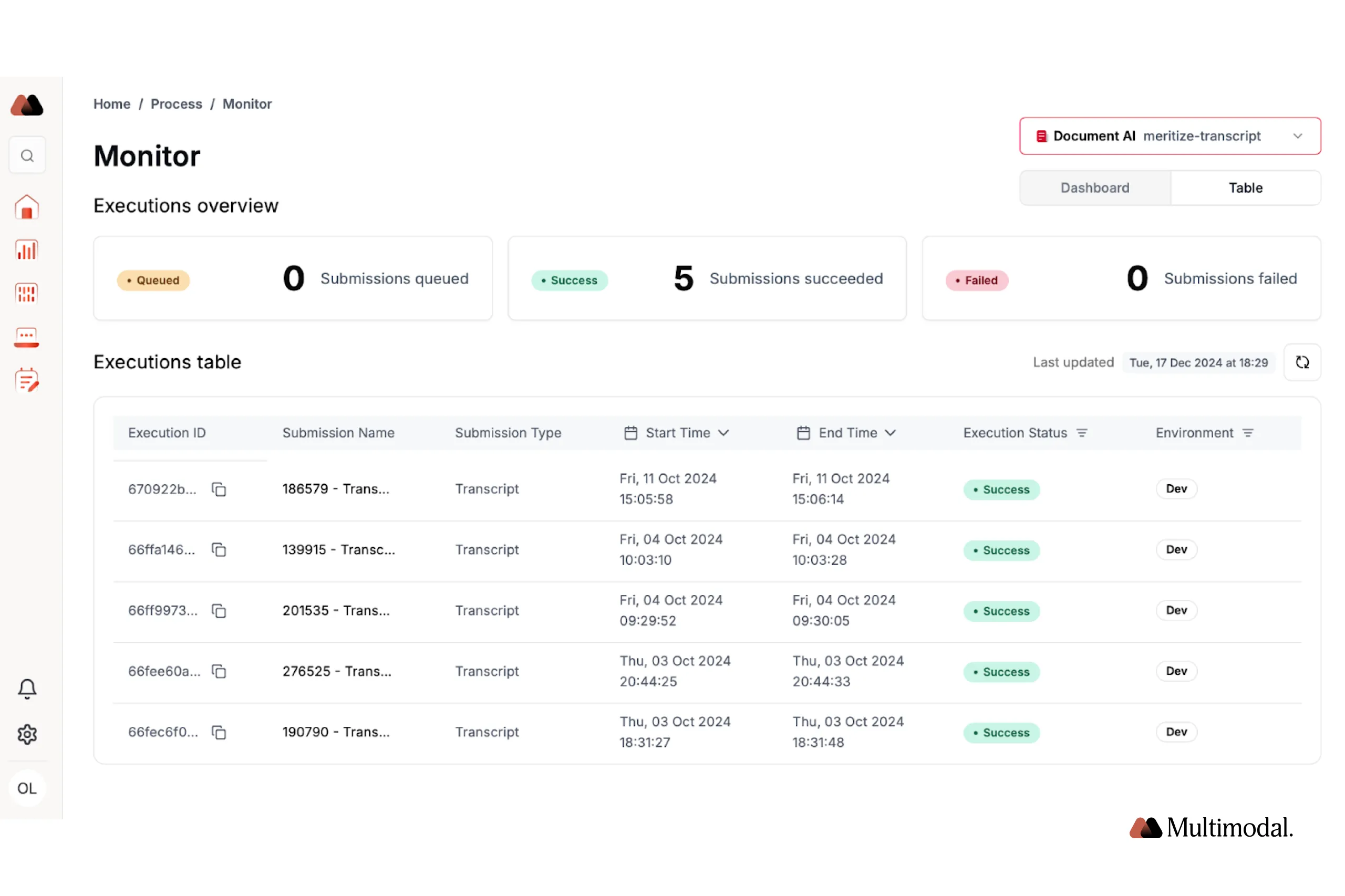The image size is (1345, 896).
Task: Refresh the executions table
Action: [1301, 362]
